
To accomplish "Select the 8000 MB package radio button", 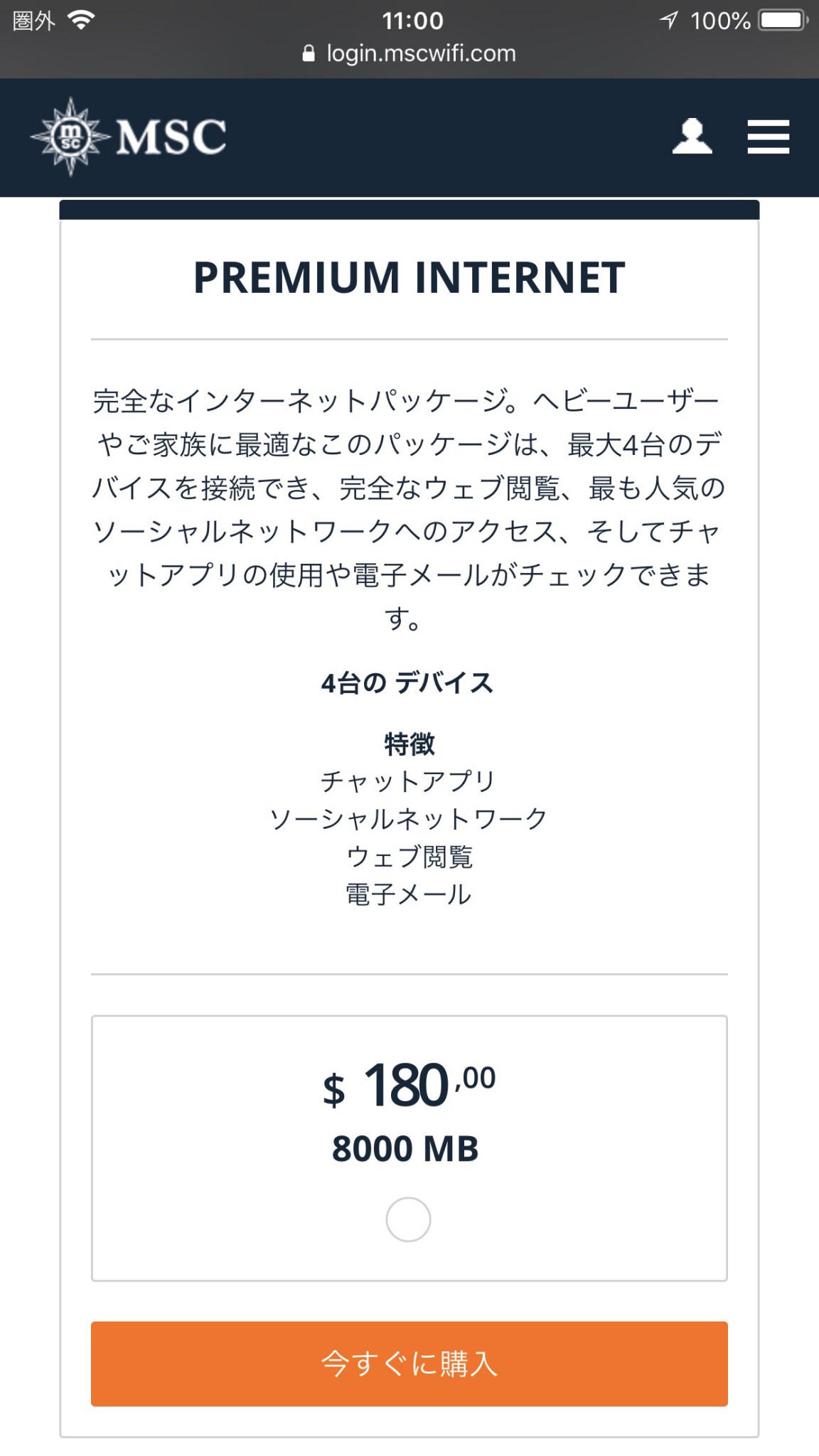I will point(408,1219).
